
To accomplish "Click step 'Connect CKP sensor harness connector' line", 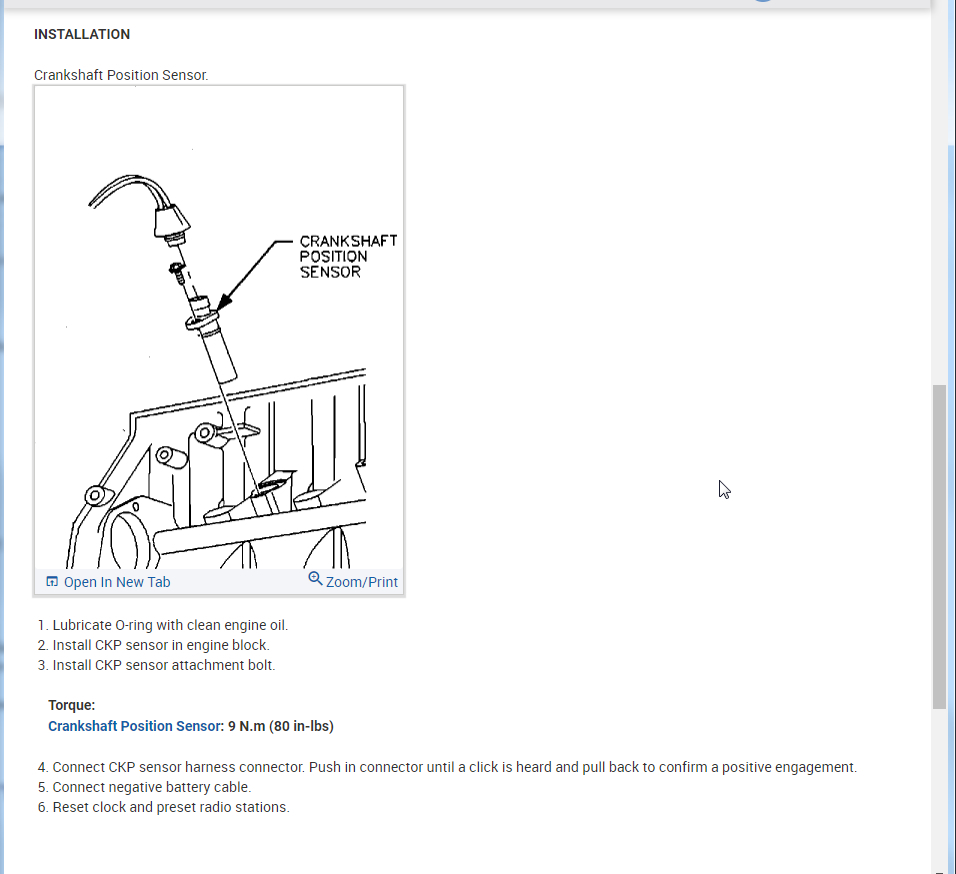I will point(454,767).
